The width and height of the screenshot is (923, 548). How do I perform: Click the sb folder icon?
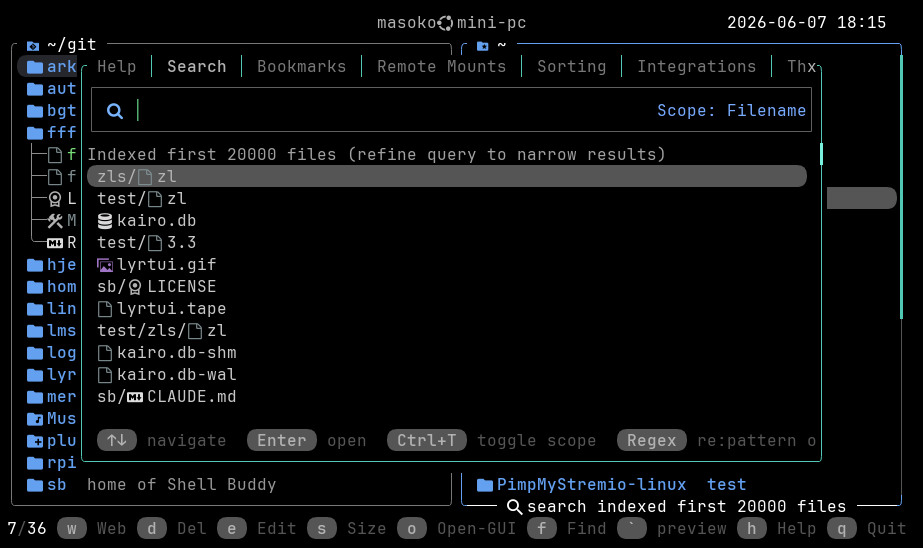click(x=35, y=485)
